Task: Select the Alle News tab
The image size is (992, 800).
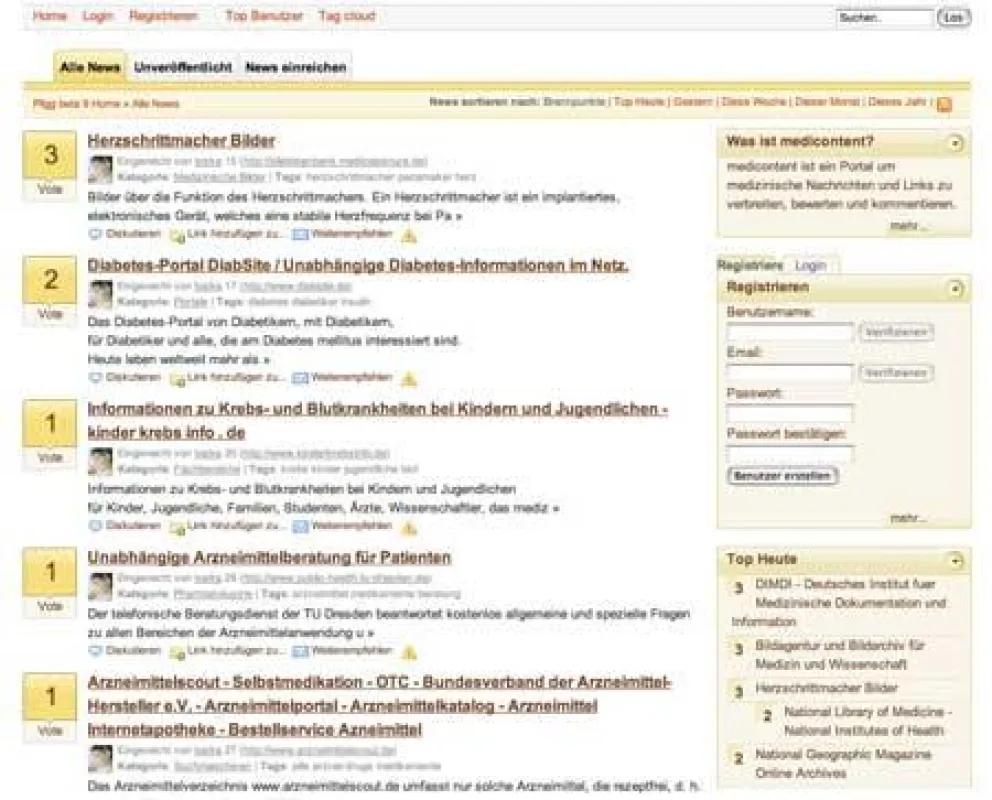Action: (x=90, y=67)
